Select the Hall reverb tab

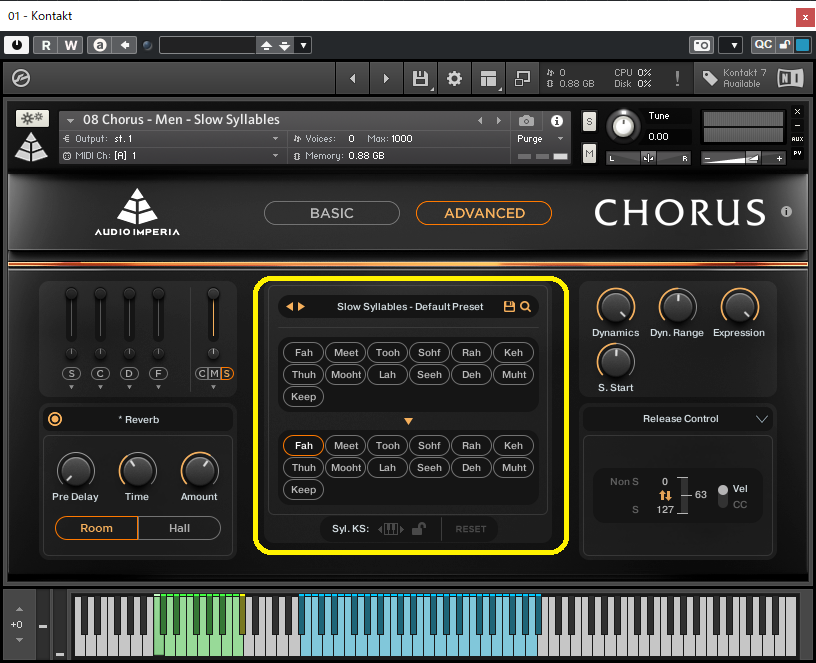click(x=180, y=528)
